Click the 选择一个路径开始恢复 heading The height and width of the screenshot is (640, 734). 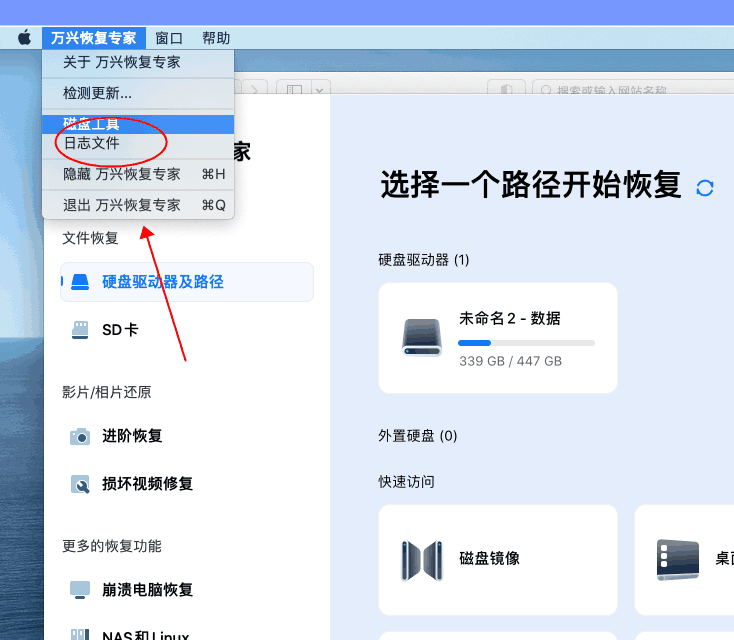pos(531,185)
